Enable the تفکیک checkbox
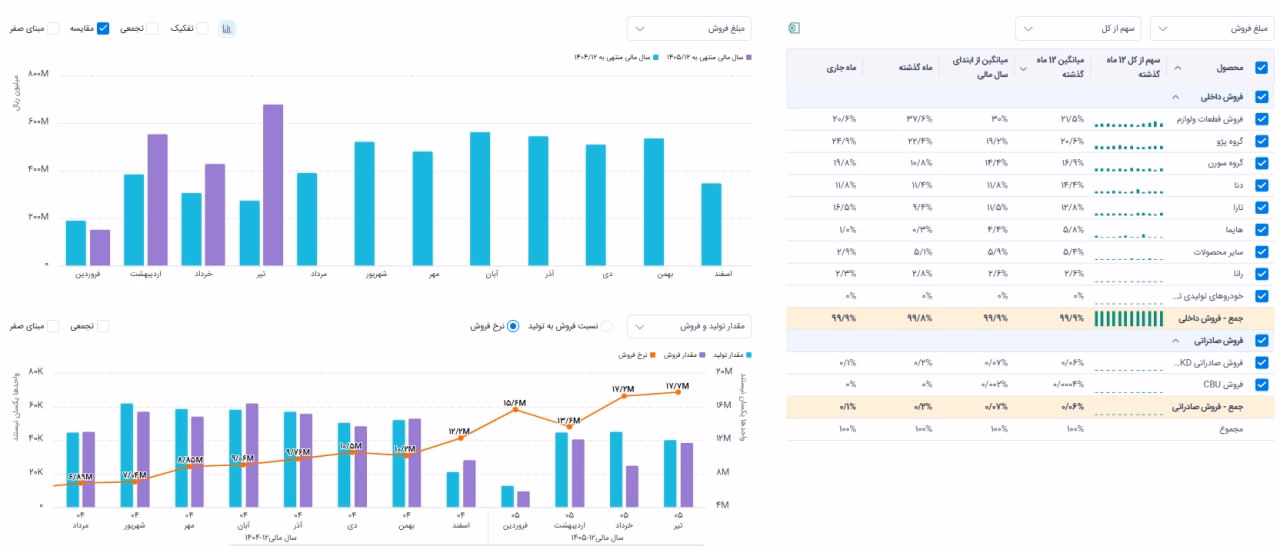The image size is (1280, 546). pos(202,29)
